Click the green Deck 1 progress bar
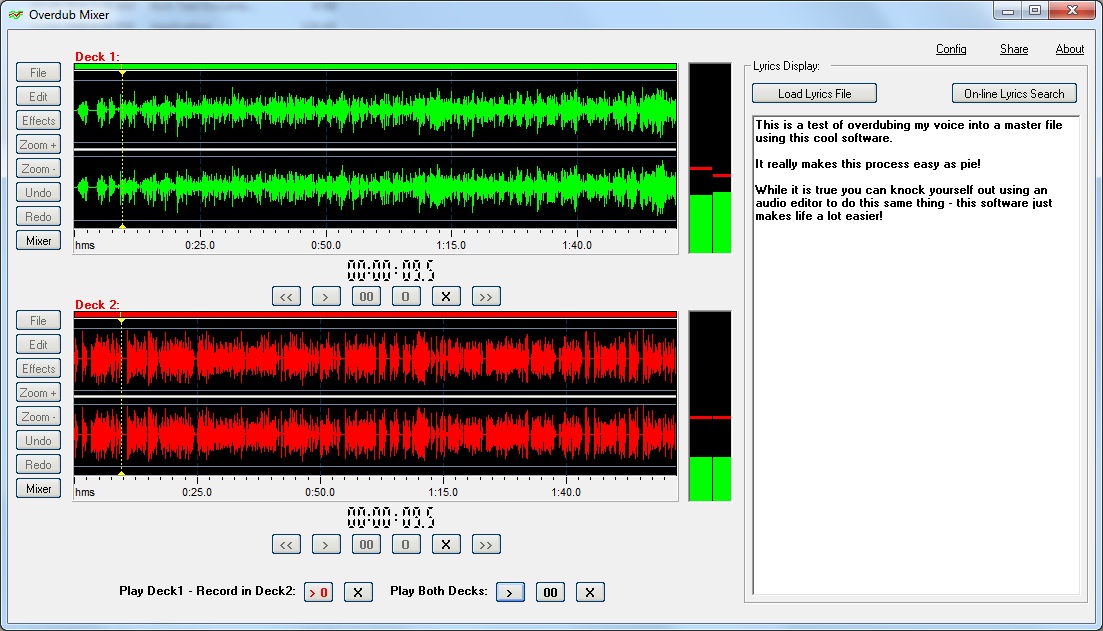The width and height of the screenshot is (1103, 631). 375,66
